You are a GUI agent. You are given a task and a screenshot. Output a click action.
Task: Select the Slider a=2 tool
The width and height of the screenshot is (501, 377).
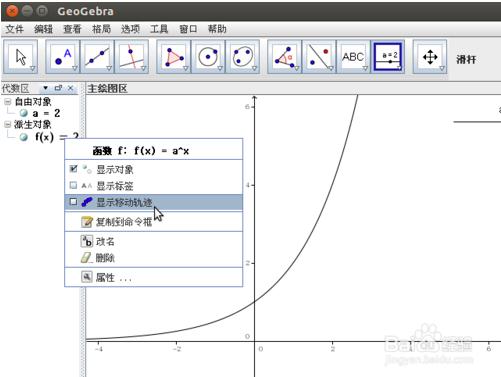tap(388, 57)
